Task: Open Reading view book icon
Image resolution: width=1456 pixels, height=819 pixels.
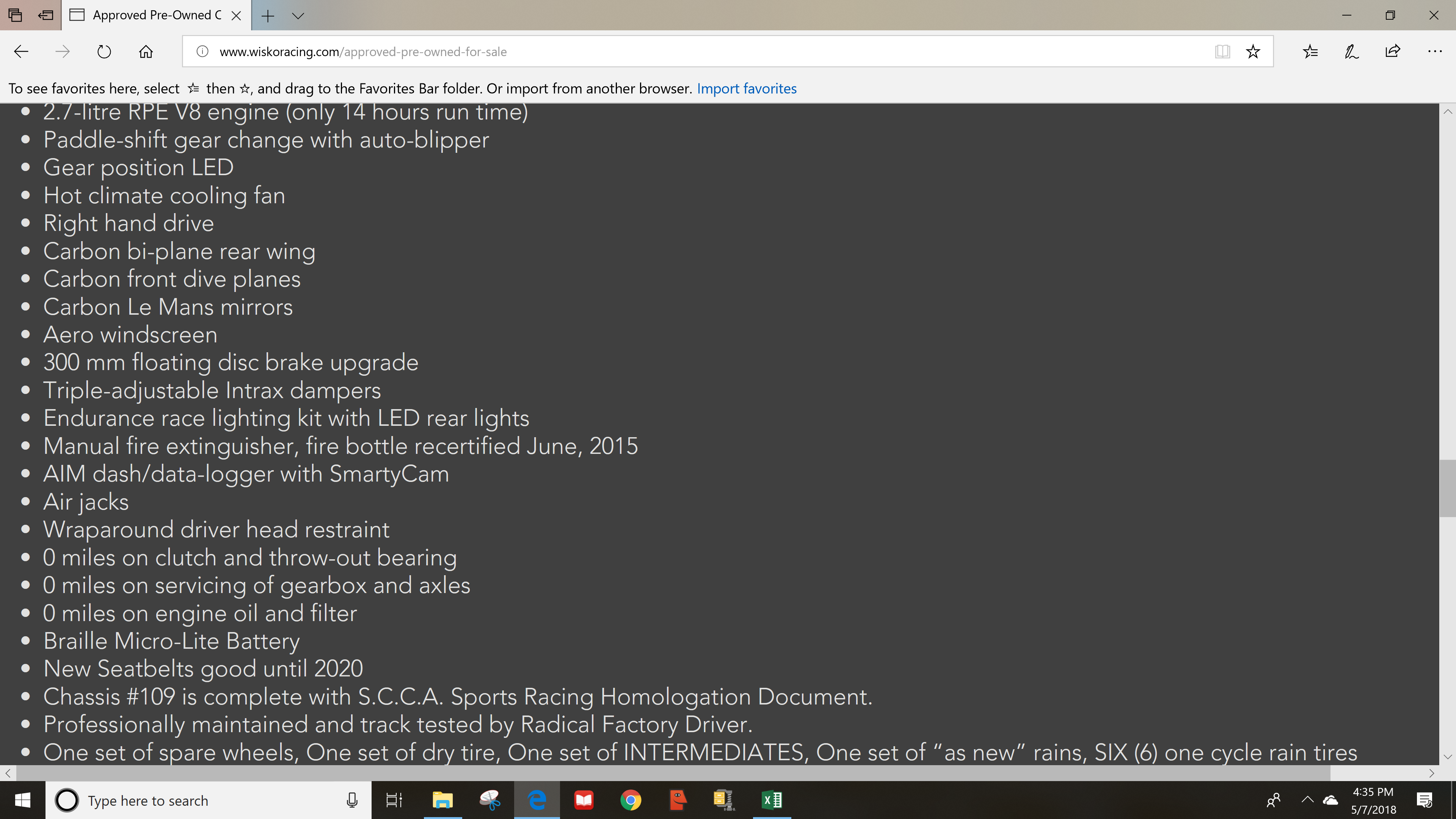Action: (1222, 52)
